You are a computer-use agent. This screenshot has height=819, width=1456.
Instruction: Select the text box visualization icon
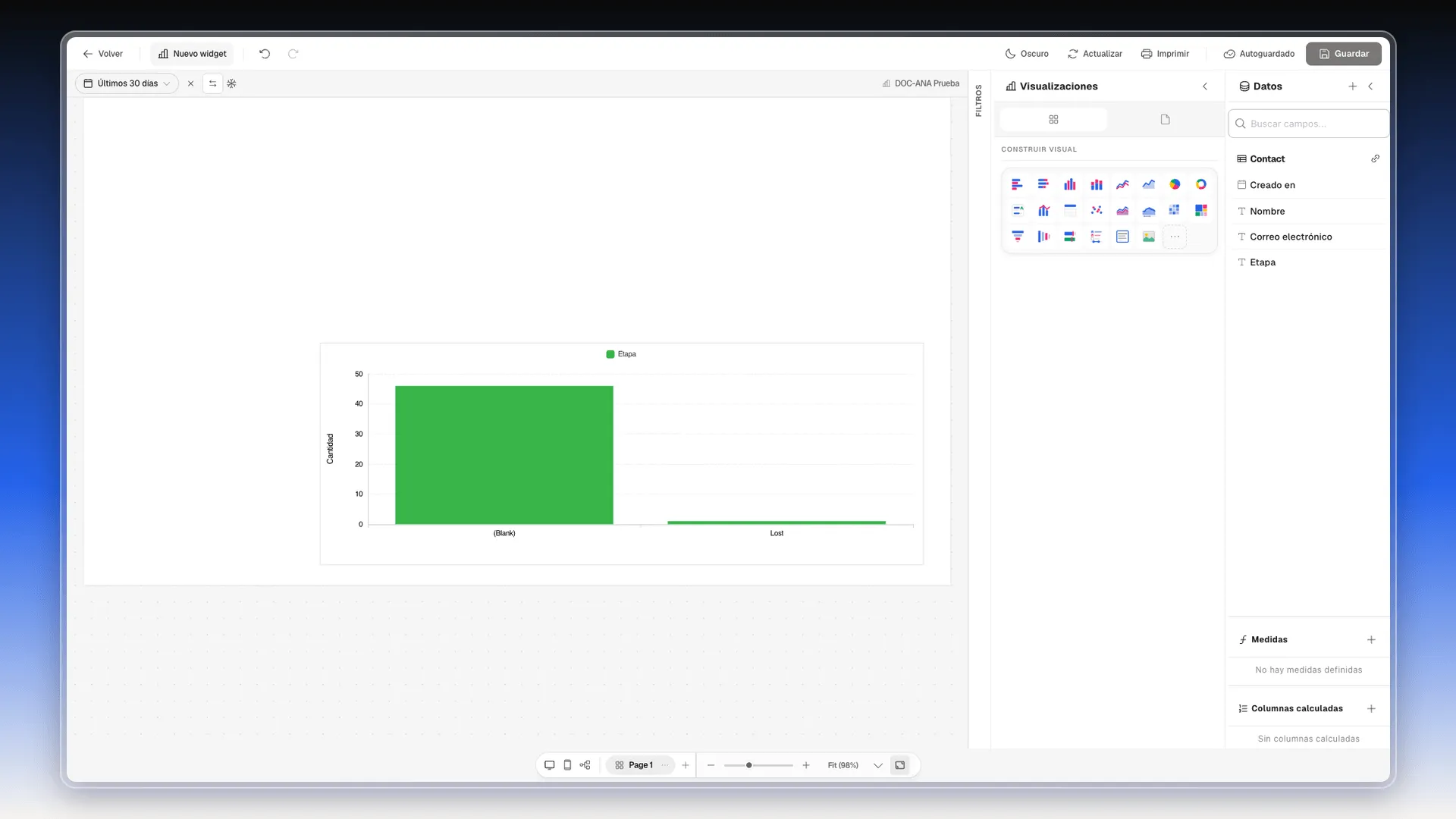pos(1122,237)
